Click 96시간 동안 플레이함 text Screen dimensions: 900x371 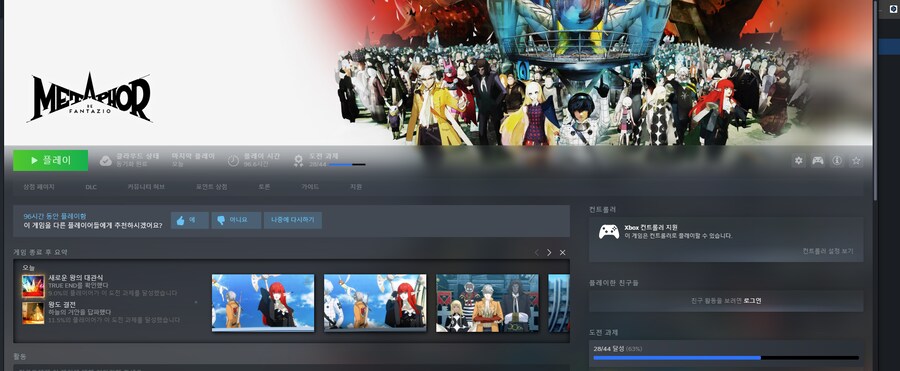[x=55, y=217]
